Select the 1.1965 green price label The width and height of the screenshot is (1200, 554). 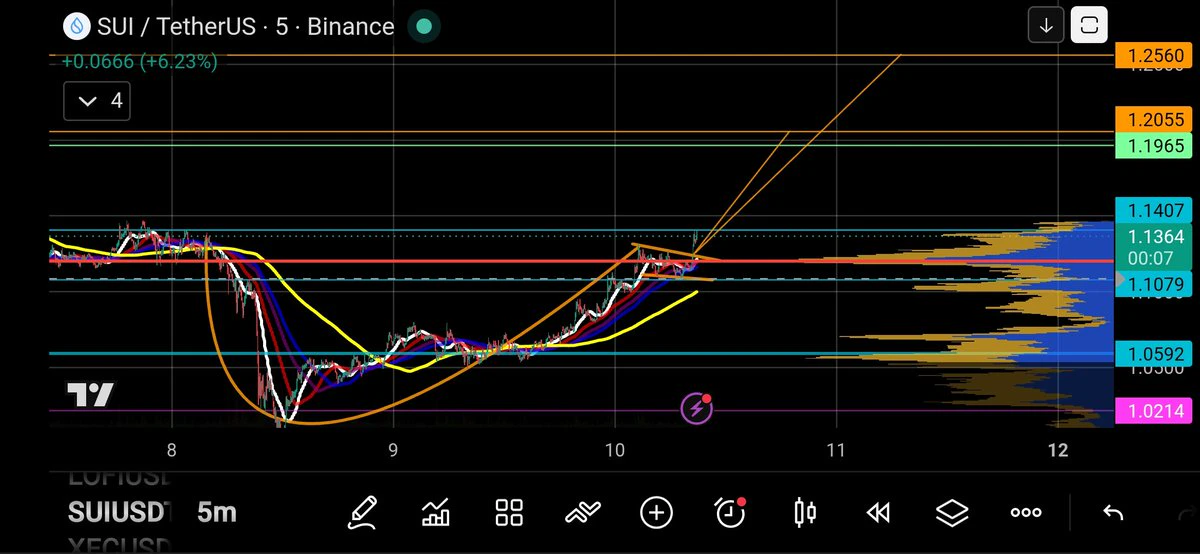point(1154,146)
